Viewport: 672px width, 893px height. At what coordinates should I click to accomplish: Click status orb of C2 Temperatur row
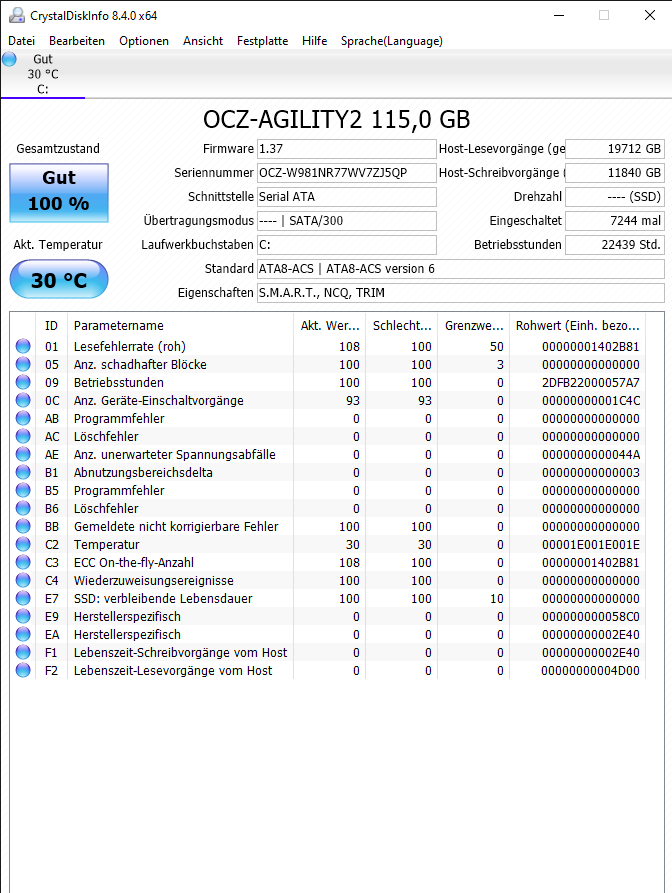pos(23,544)
